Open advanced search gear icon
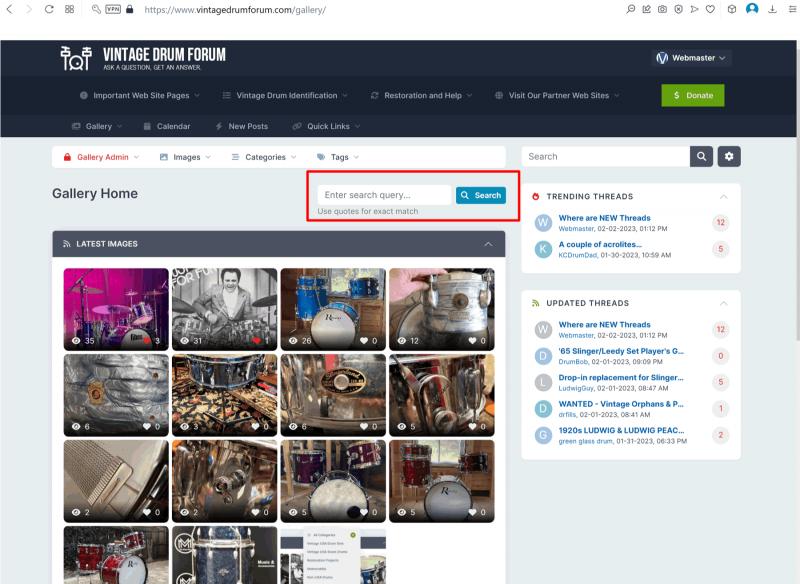The height and width of the screenshot is (584, 800). (729, 157)
